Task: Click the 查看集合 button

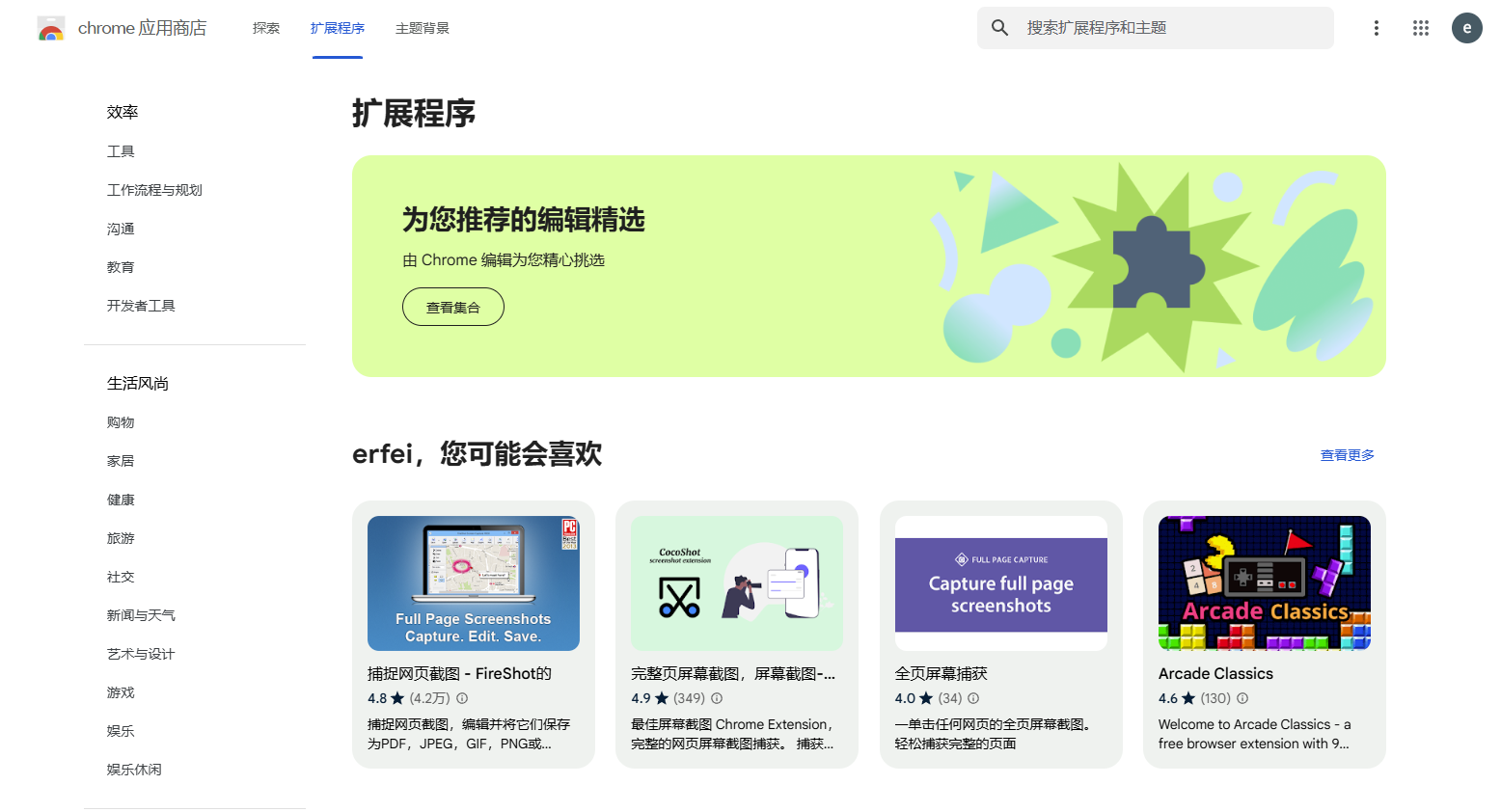Action: click(x=453, y=307)
